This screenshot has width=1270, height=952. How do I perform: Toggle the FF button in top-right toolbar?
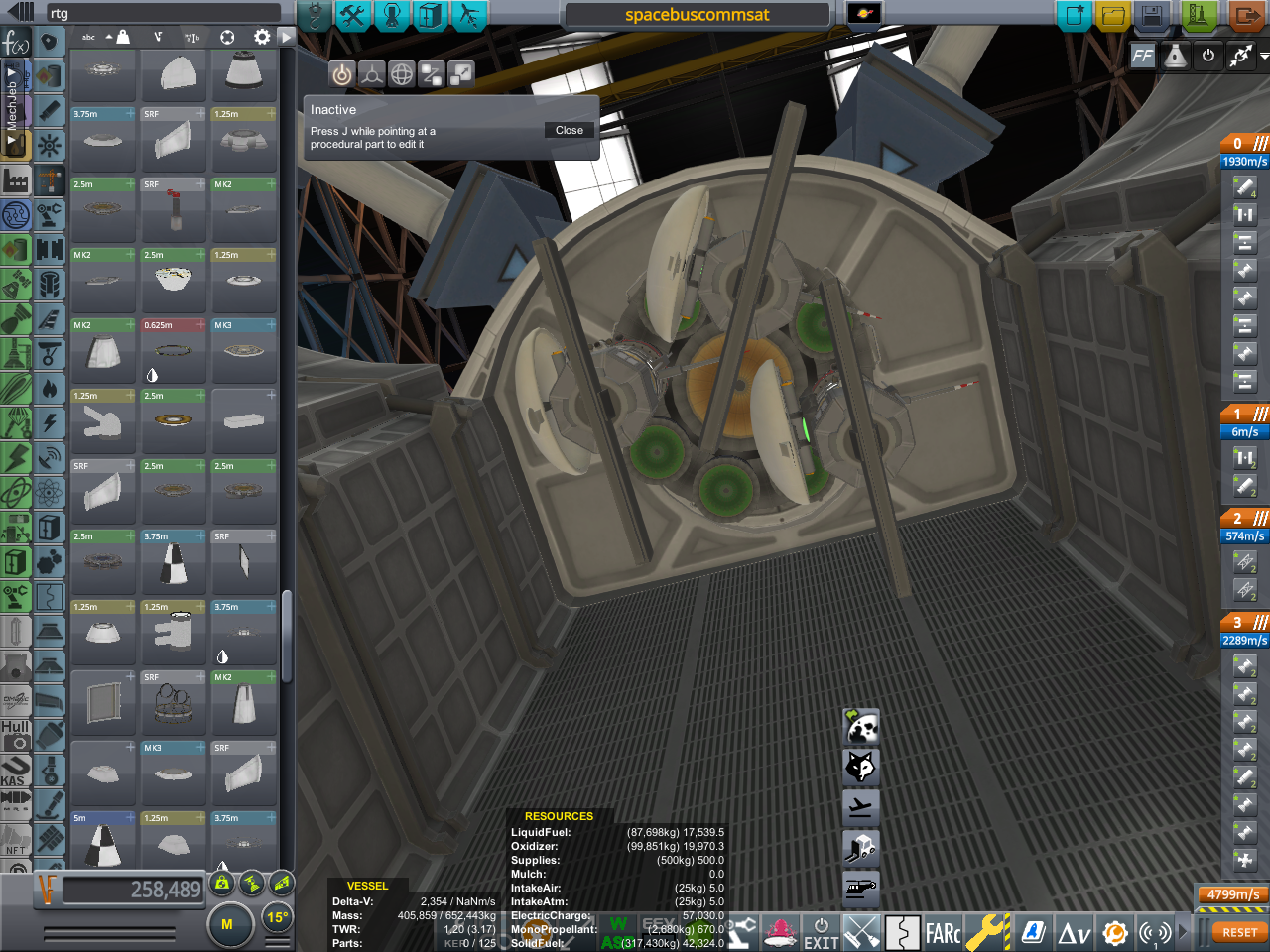[1142, 56]
